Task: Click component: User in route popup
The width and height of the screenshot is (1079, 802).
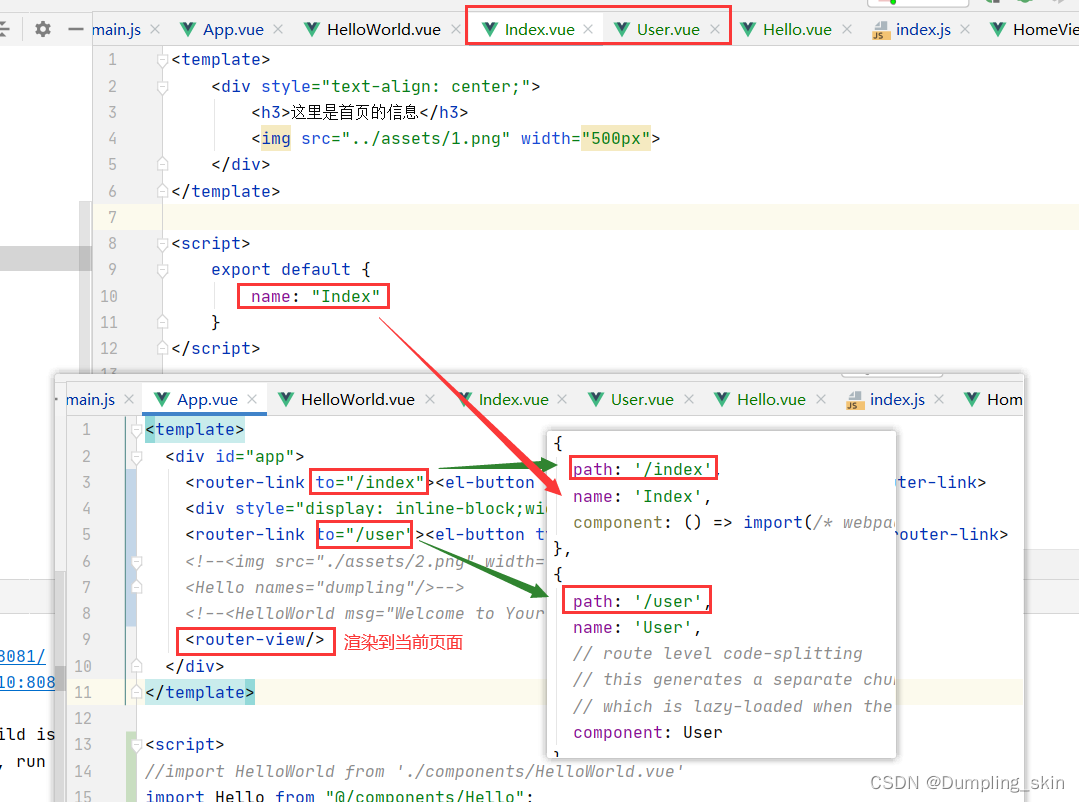Action: [x=648, y=732]
